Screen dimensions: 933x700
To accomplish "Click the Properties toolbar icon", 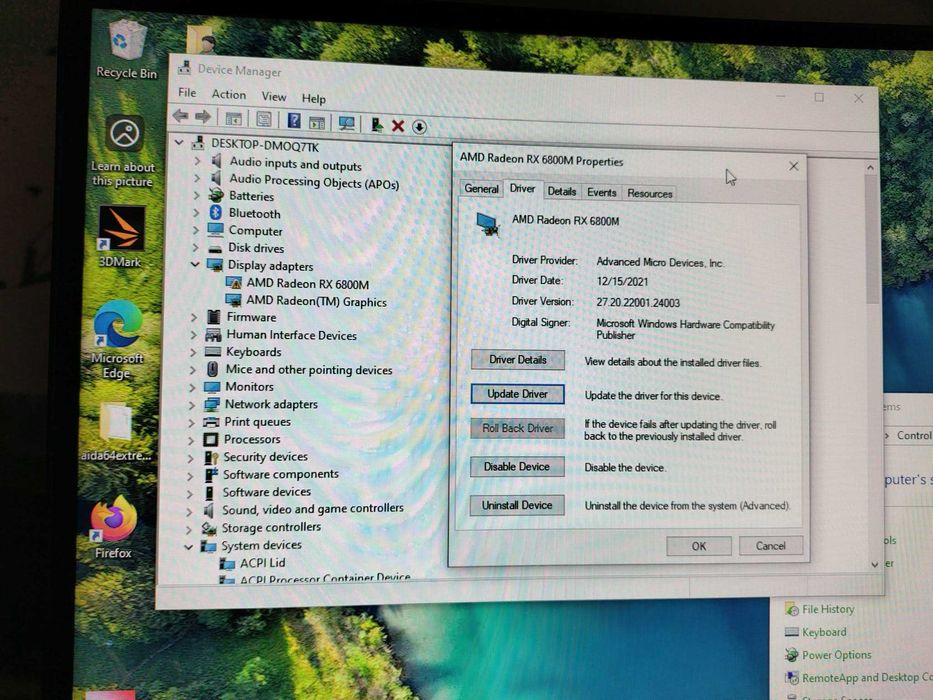I will (x=263, y=120).
